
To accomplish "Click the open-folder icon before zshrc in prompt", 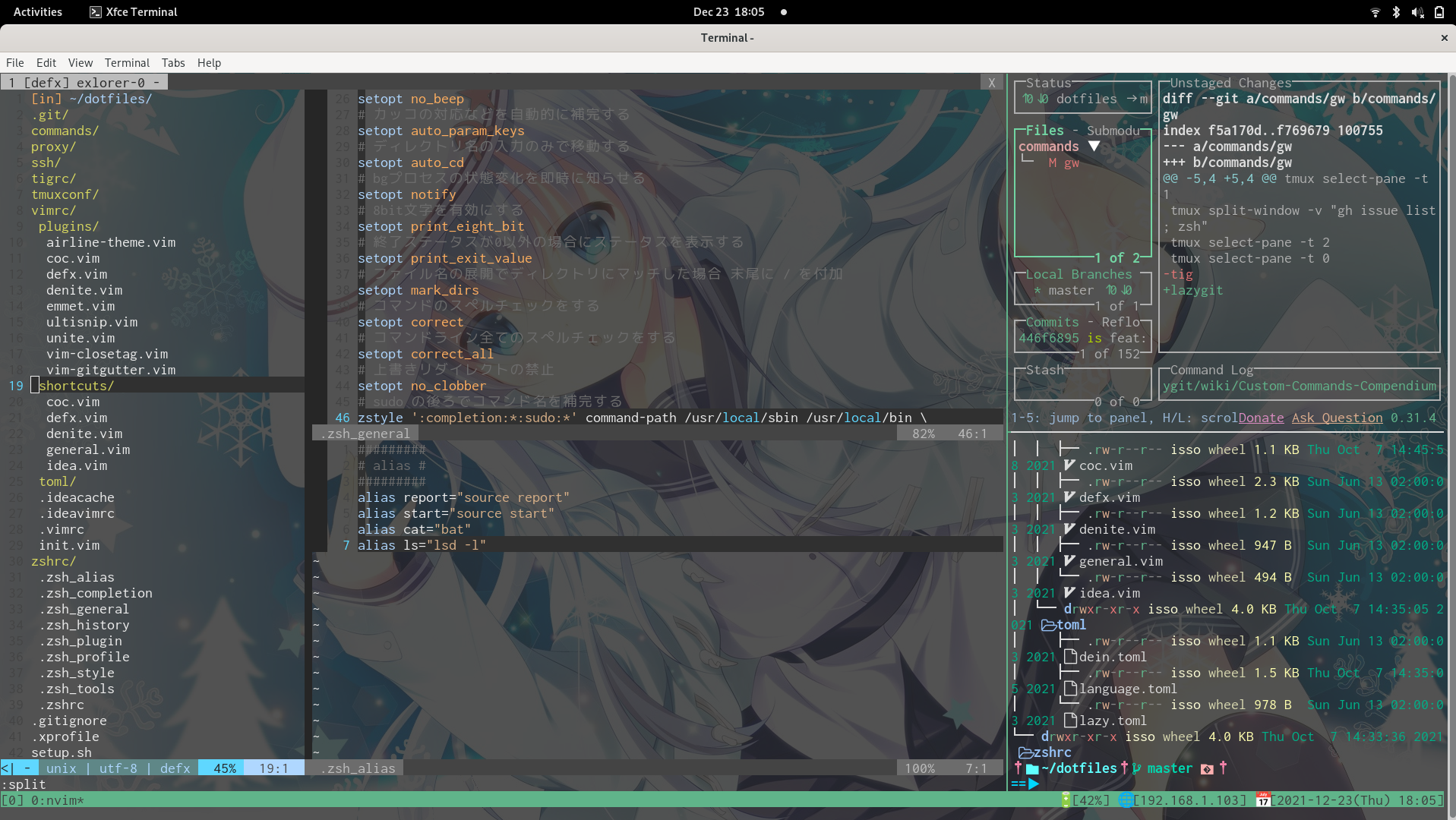I will pos(1025,752).
